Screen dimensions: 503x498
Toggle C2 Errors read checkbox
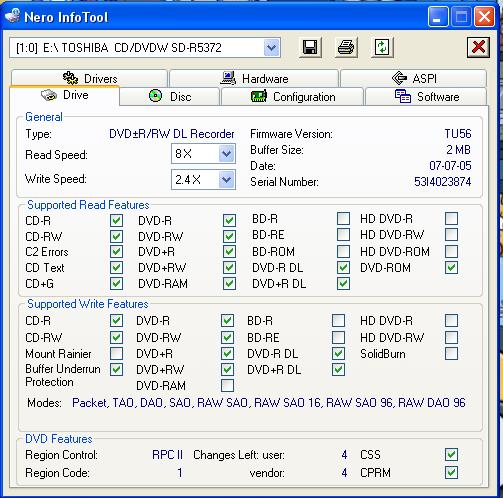[116, 251]
